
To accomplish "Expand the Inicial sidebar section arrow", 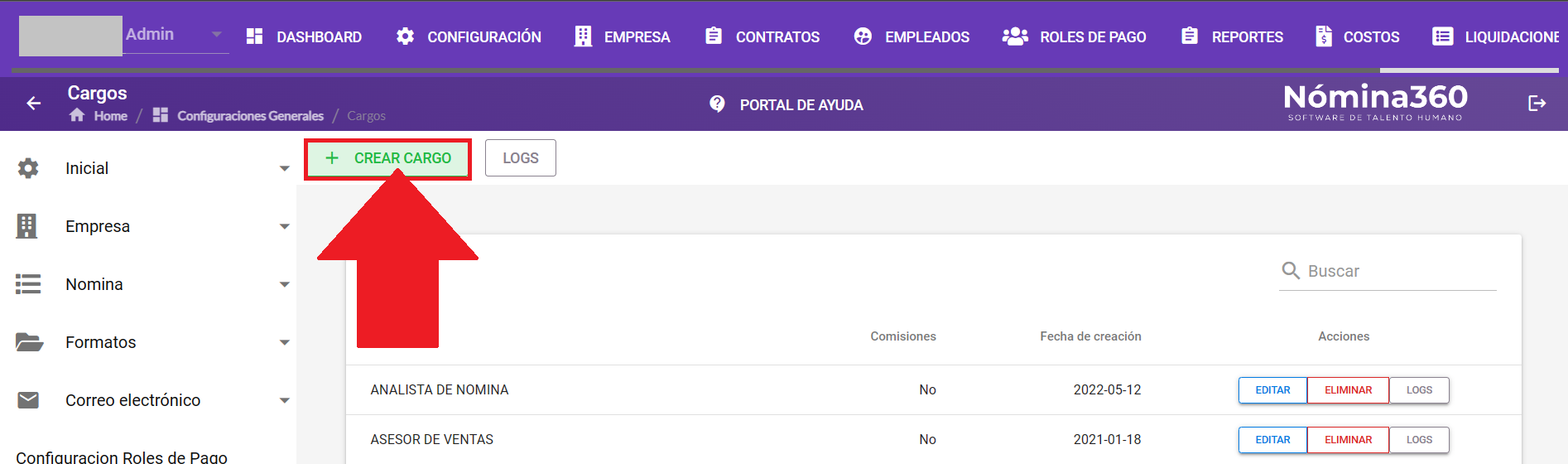I will tap(285, 168).
